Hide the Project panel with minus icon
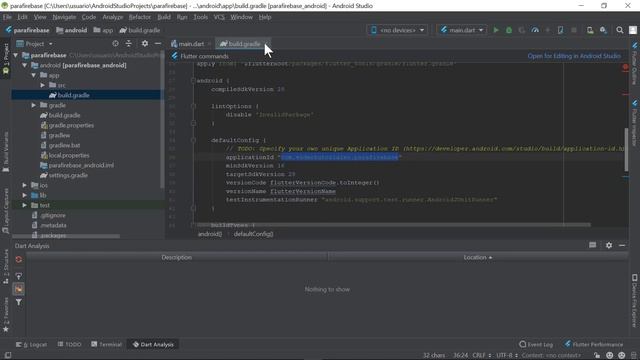 (x=158, y=43)
